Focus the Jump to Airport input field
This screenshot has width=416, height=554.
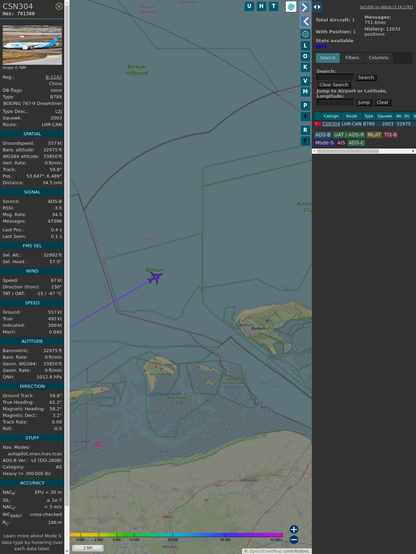pyautogui.click(x=335, y=102)
